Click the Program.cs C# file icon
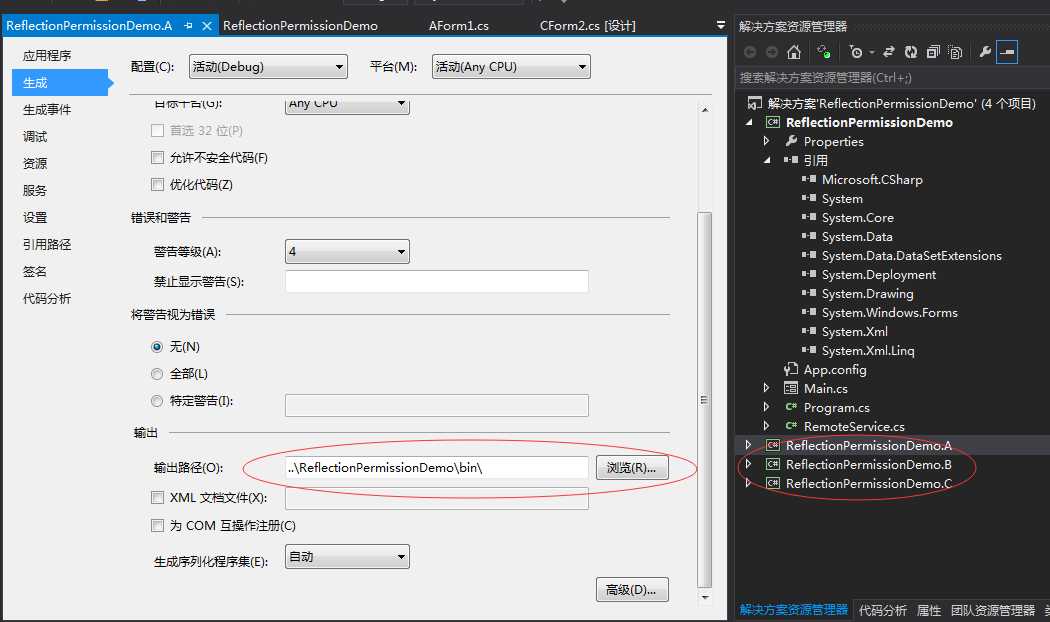 (791, 407)
